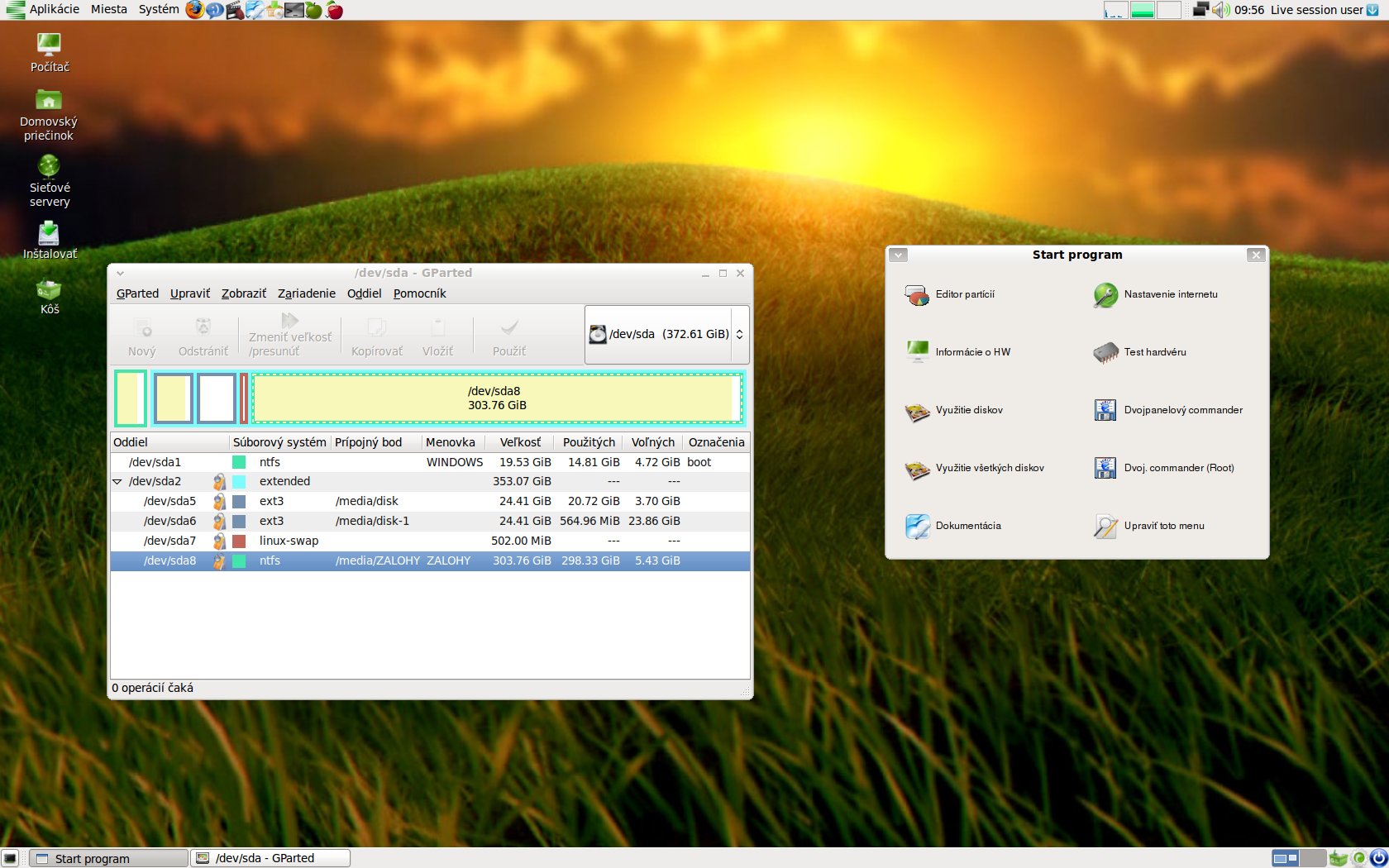This screenshot has height=868, width=1389.
Task: Open the Kôš trash desktop icon
Action: pyautogui.click(x=50, y=296)
